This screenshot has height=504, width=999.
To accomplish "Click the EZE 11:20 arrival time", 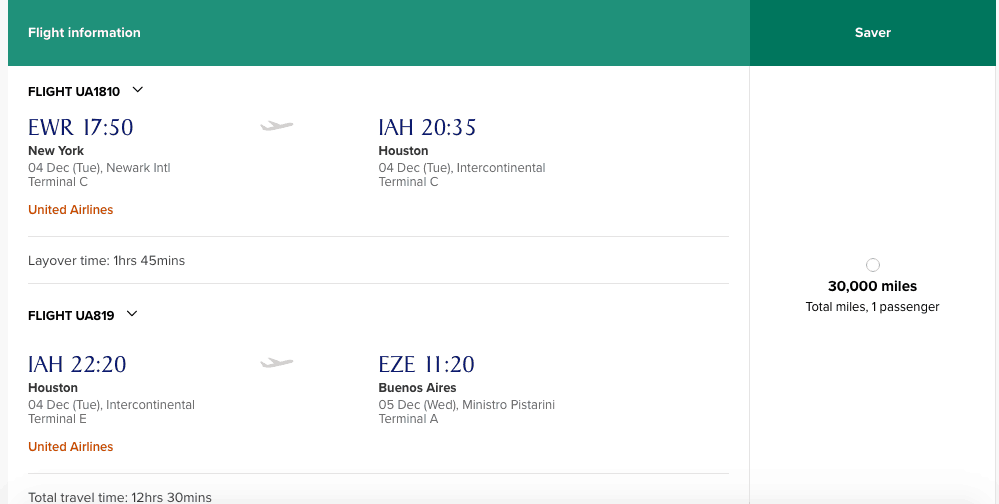I will [426, 365].
